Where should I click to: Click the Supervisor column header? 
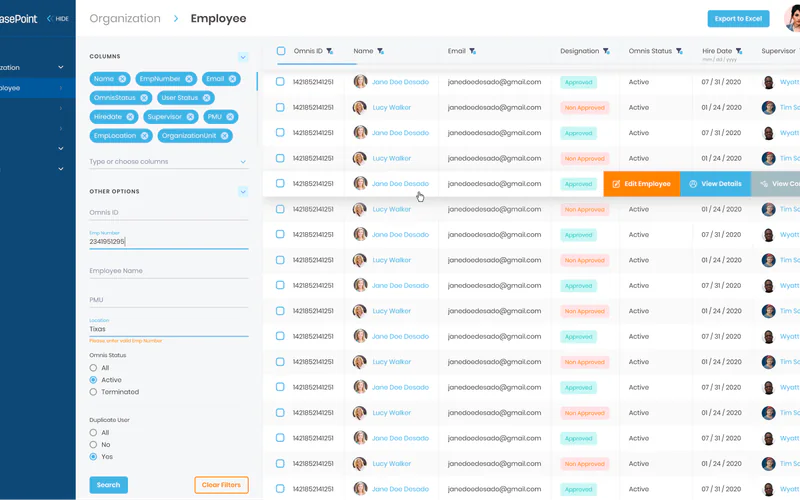[x=779, y=51]
